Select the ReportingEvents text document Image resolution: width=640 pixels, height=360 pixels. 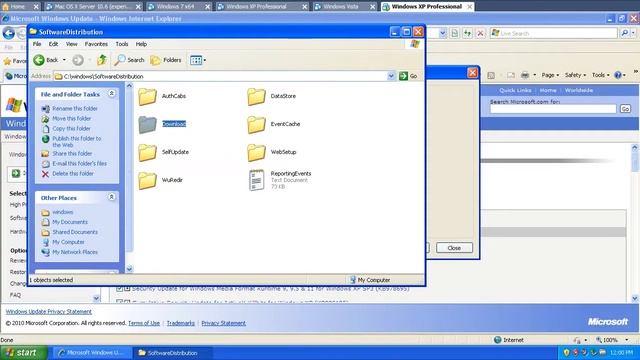pos(280,180)
